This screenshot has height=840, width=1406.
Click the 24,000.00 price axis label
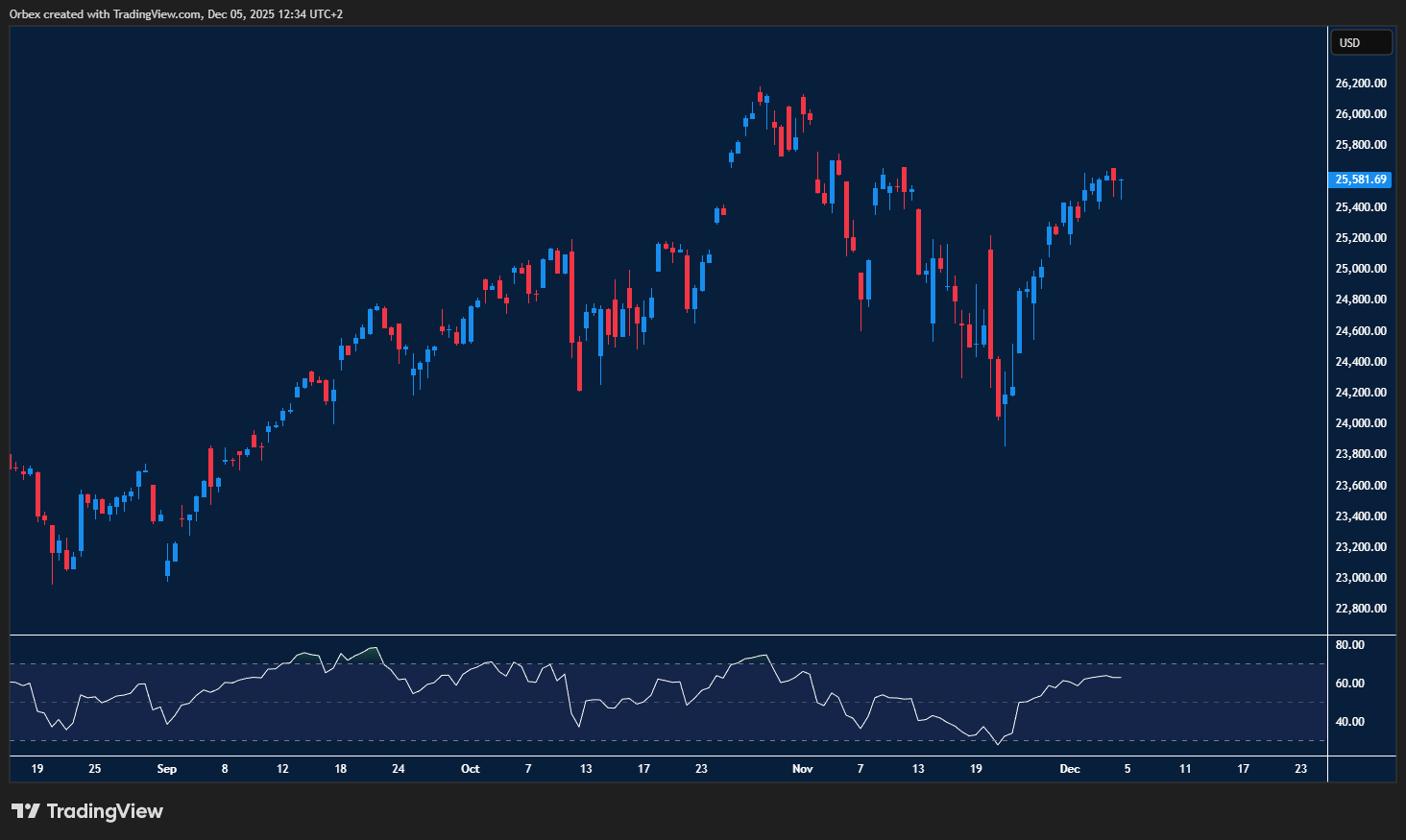click(x=1361, y=423)
